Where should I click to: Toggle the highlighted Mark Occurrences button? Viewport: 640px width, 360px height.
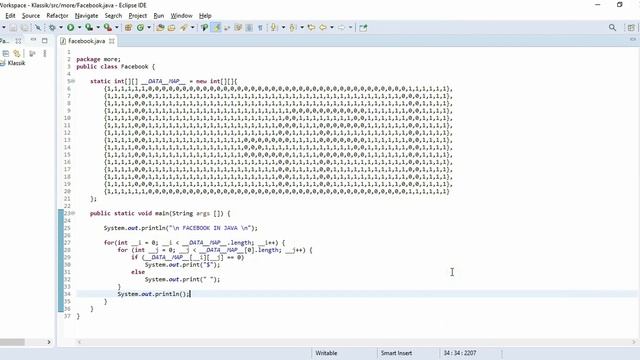216,28
